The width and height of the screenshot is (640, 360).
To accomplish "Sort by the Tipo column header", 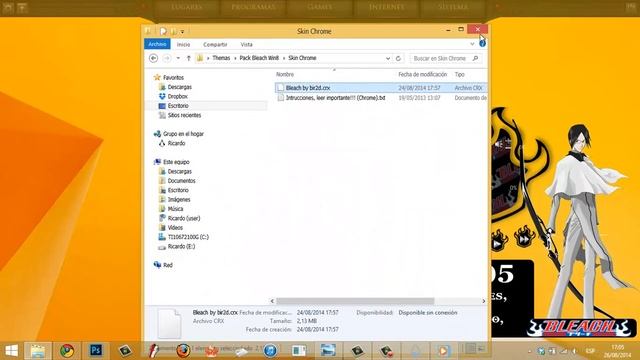I will click(460, 74).
